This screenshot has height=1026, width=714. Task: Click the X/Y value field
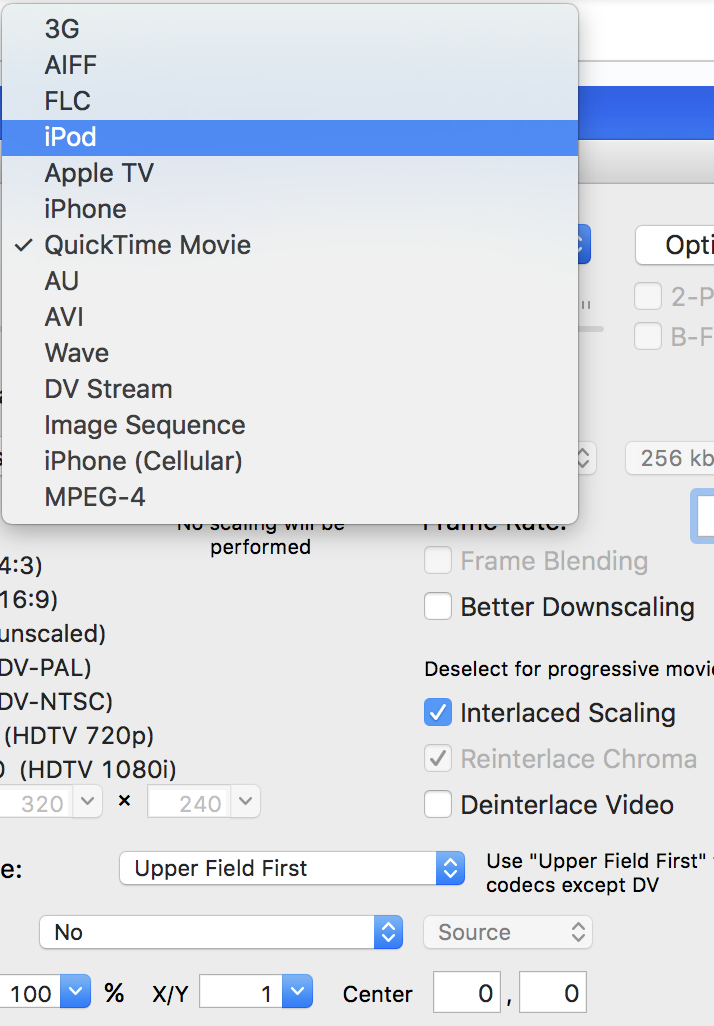tap(241, 991)
